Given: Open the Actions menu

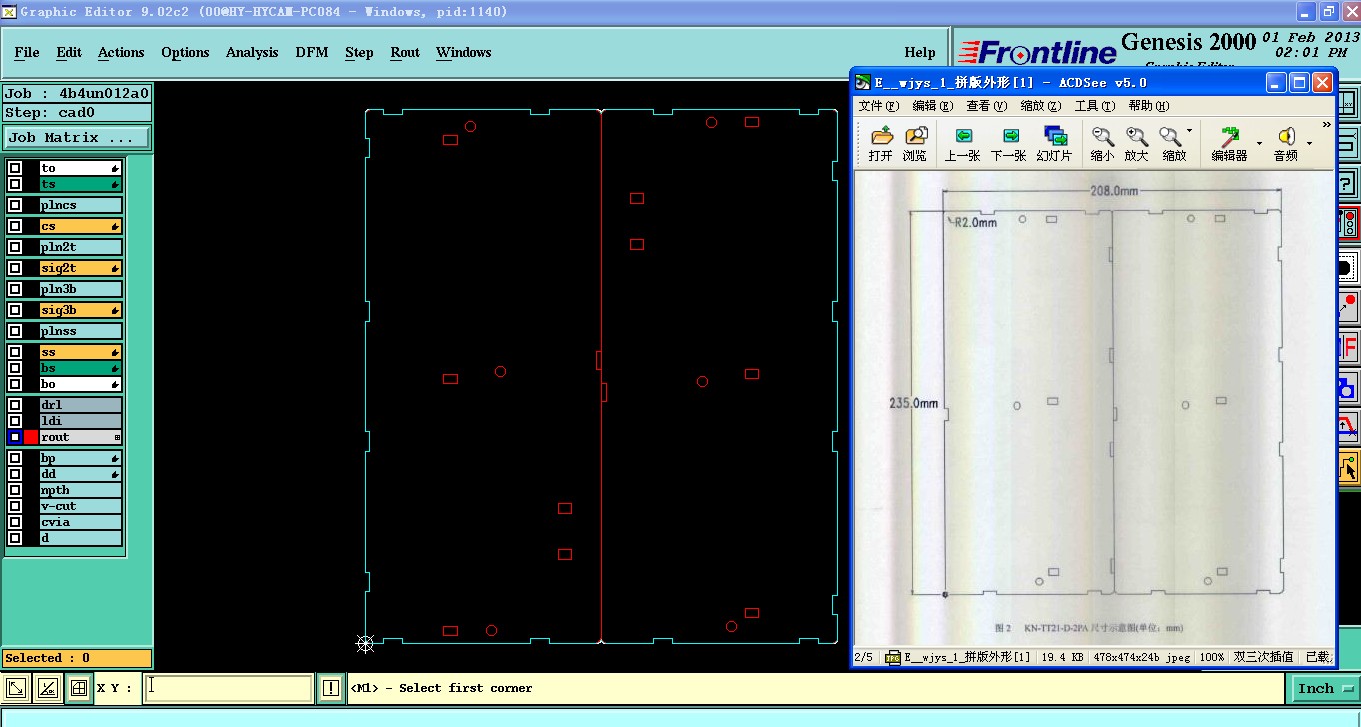Looking at the screenshot, I should [x=121, y=52].
